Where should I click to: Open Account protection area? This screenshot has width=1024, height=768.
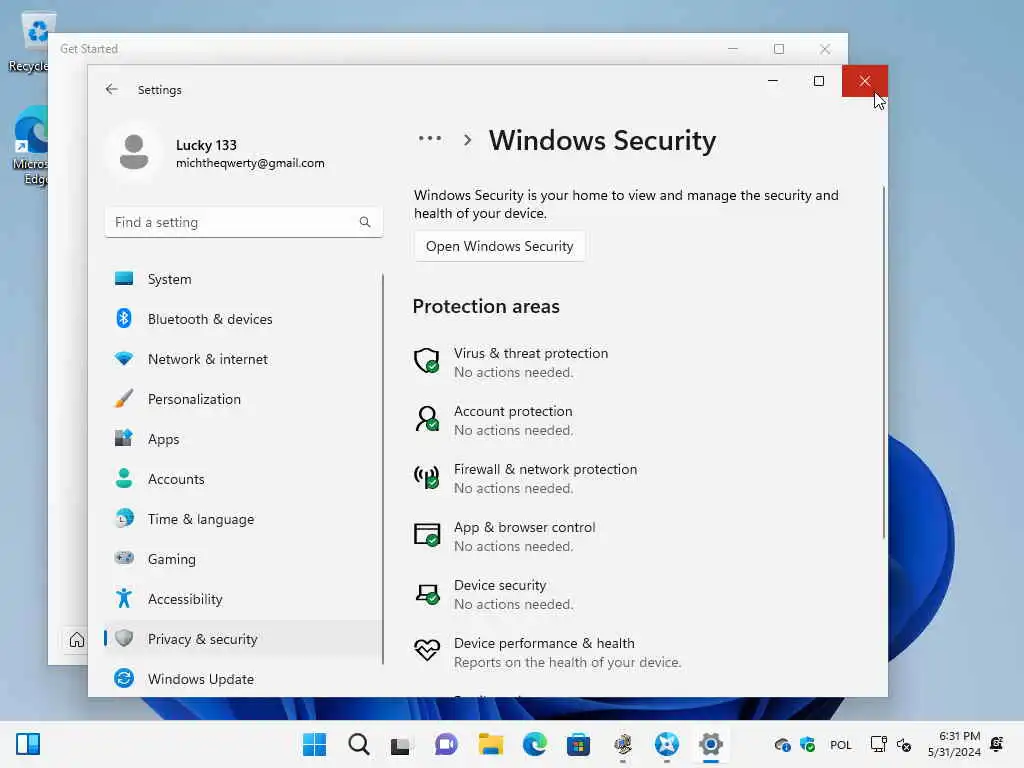click(x=513, y=421)
